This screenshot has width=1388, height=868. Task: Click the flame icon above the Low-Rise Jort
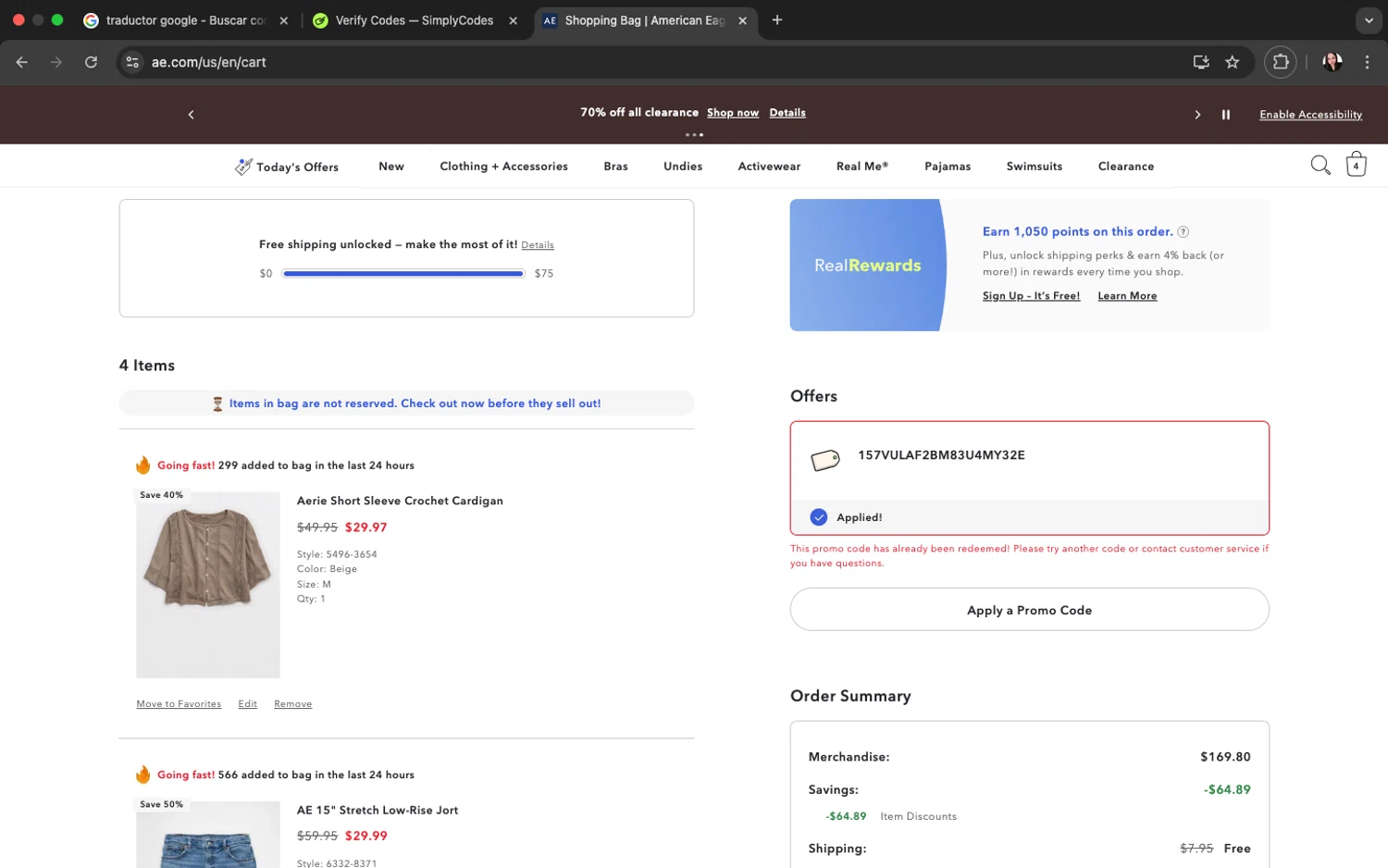(x=143, y=775)
